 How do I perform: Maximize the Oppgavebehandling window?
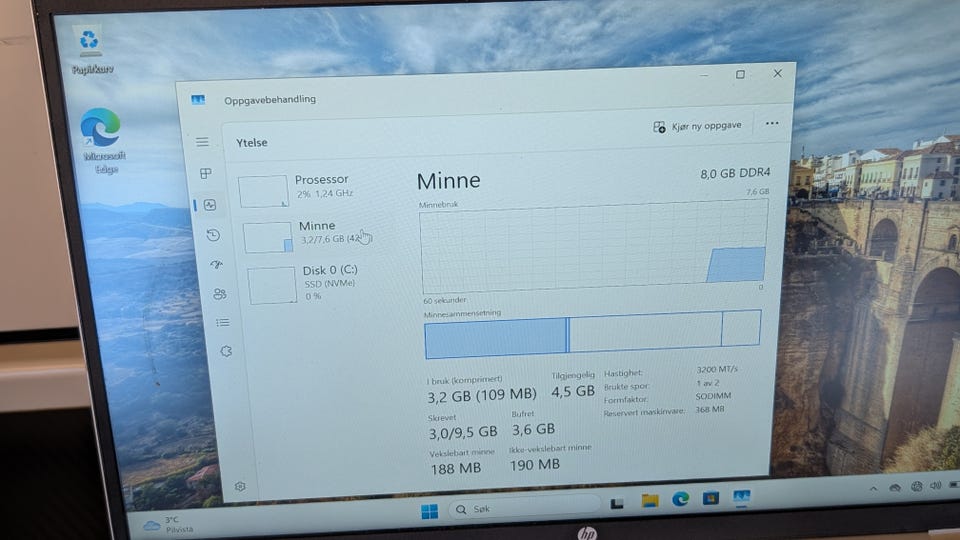740,75
